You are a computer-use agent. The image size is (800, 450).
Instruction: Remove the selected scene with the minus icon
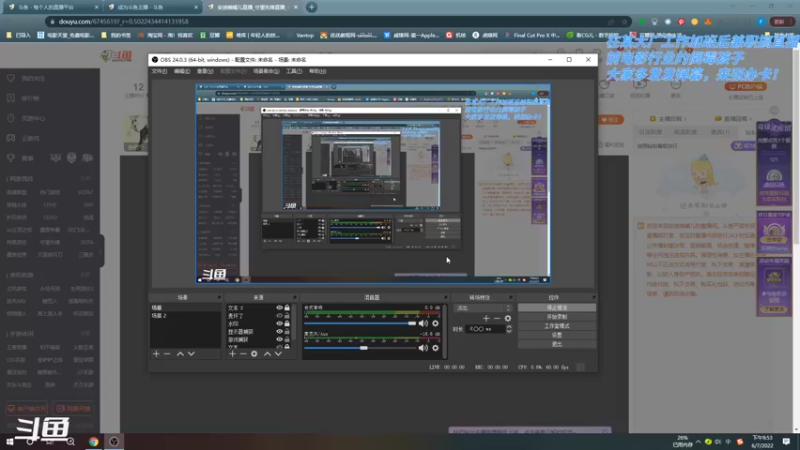pyautogui.click(x=167, y=354)
